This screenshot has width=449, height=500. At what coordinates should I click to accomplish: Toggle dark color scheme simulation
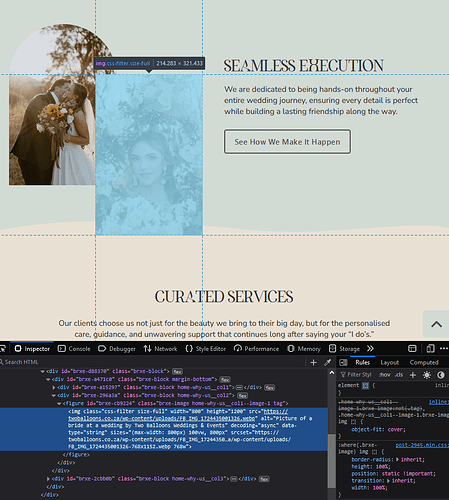(x=441, y=375)
